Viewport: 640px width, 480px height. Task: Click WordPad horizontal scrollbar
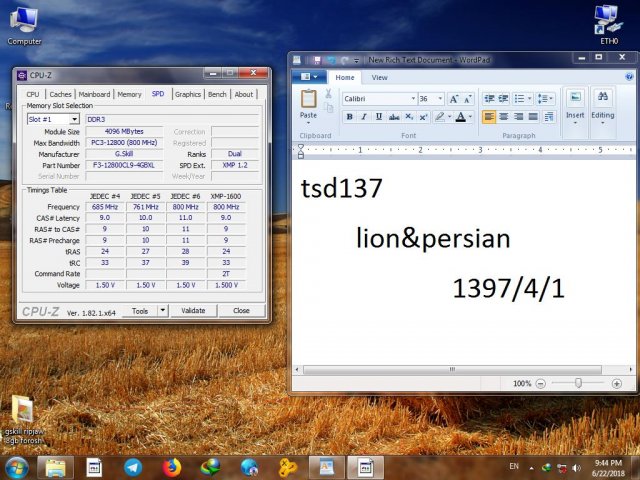(x=452, y=370)
